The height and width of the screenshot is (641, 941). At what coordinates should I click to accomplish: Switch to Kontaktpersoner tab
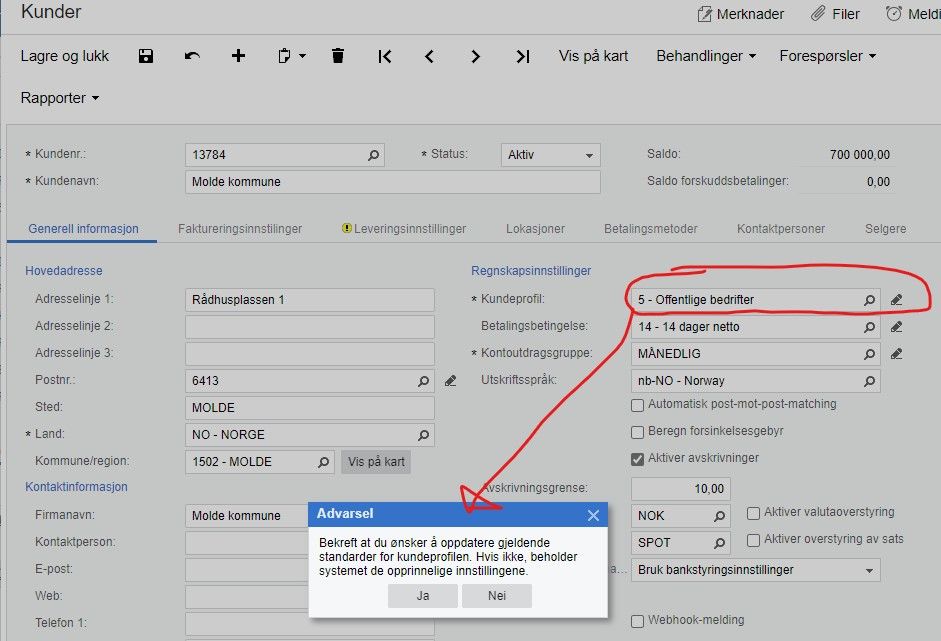[x=781, y=229]
